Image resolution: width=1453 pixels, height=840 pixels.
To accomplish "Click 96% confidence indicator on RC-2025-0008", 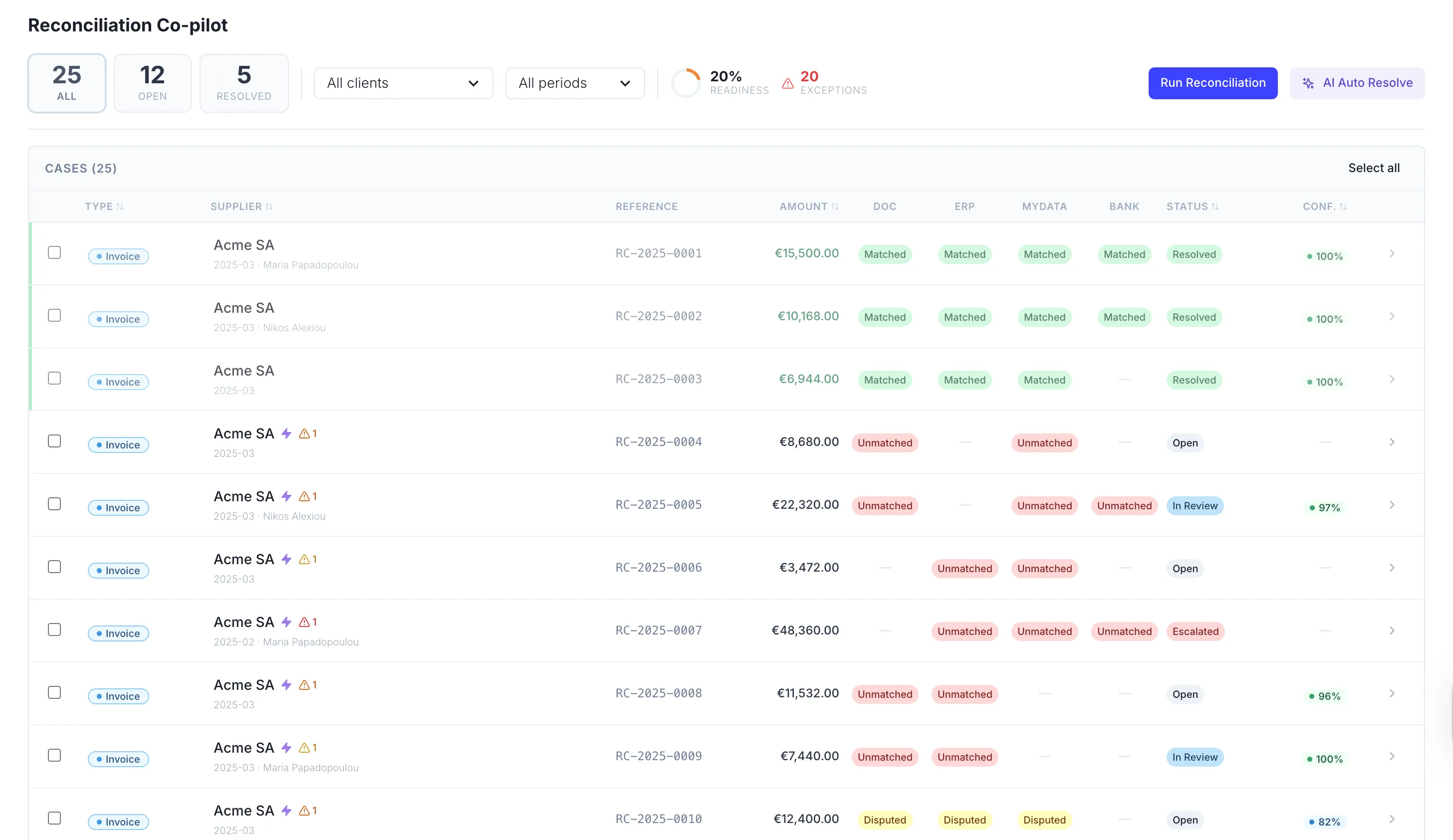I will coord(1324,696).
